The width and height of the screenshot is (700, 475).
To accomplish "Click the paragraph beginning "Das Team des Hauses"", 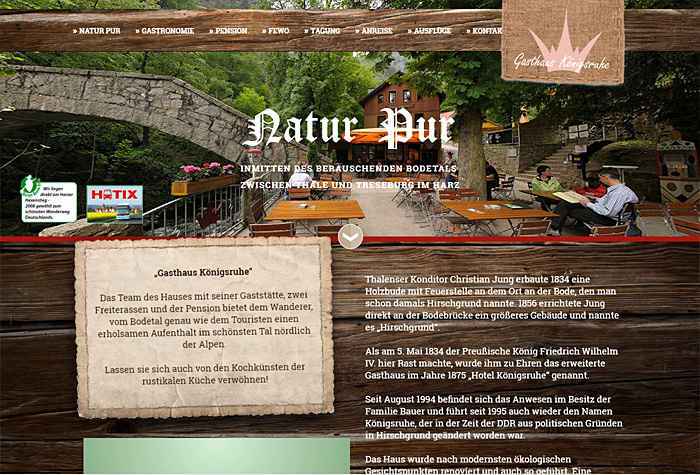I will coord(204,320).
